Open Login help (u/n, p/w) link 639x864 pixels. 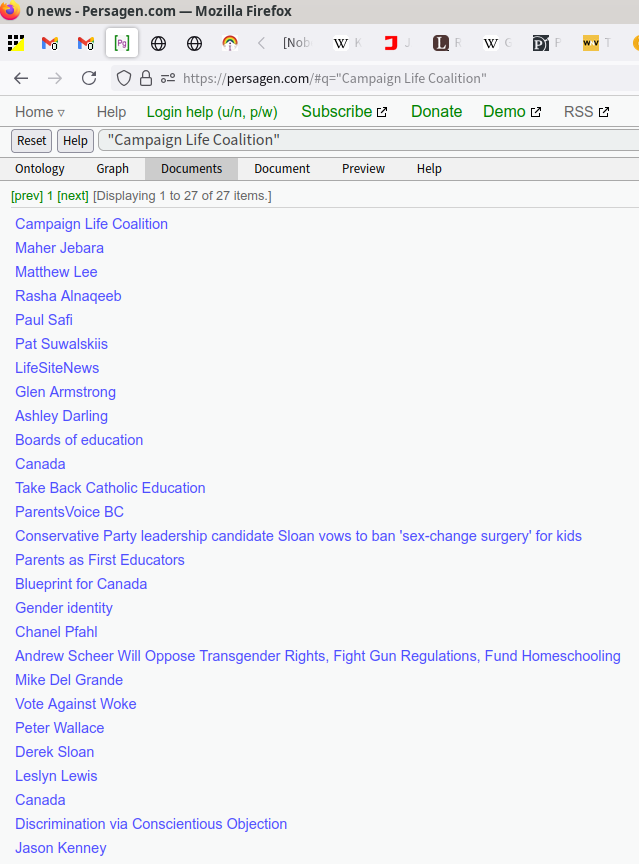coord(212,112)
